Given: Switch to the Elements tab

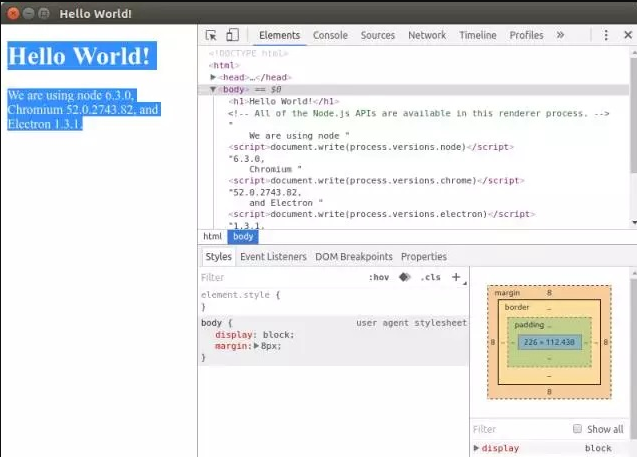Looking at the screenshot, I should tap(280, 35).
